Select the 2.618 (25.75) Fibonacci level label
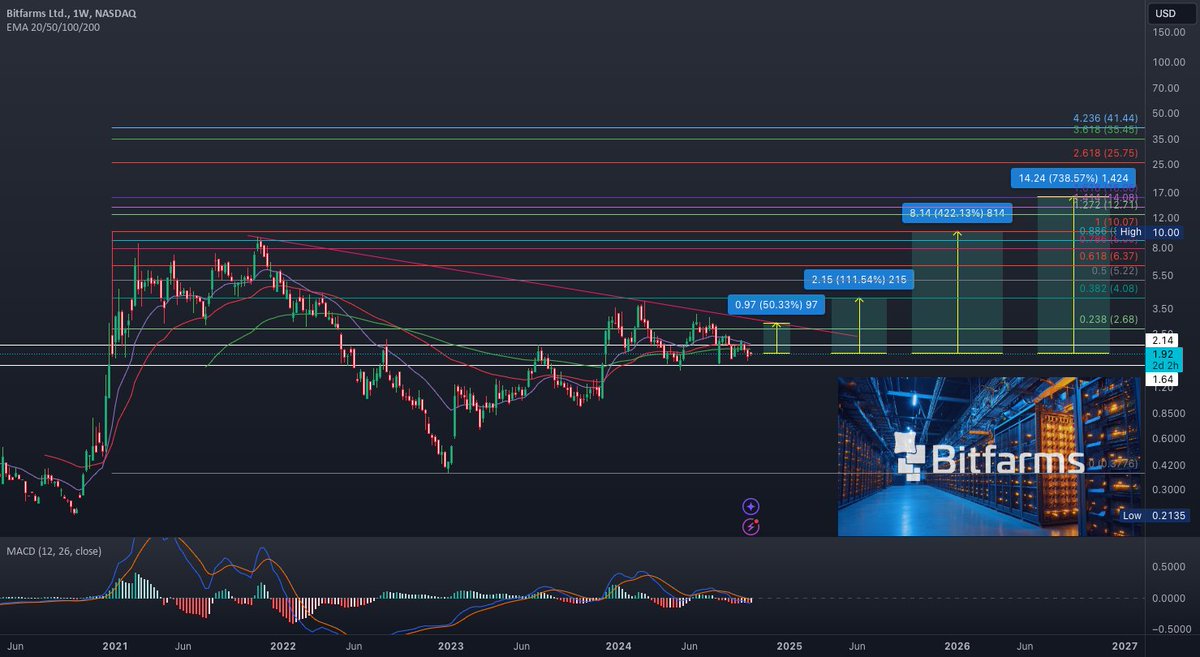This screenshot has height=657, width=1200. coord(1106,153)
